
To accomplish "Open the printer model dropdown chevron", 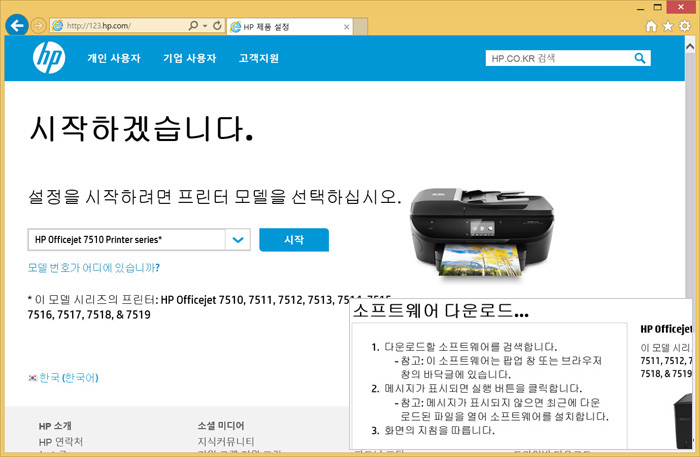I will (238, 240).
